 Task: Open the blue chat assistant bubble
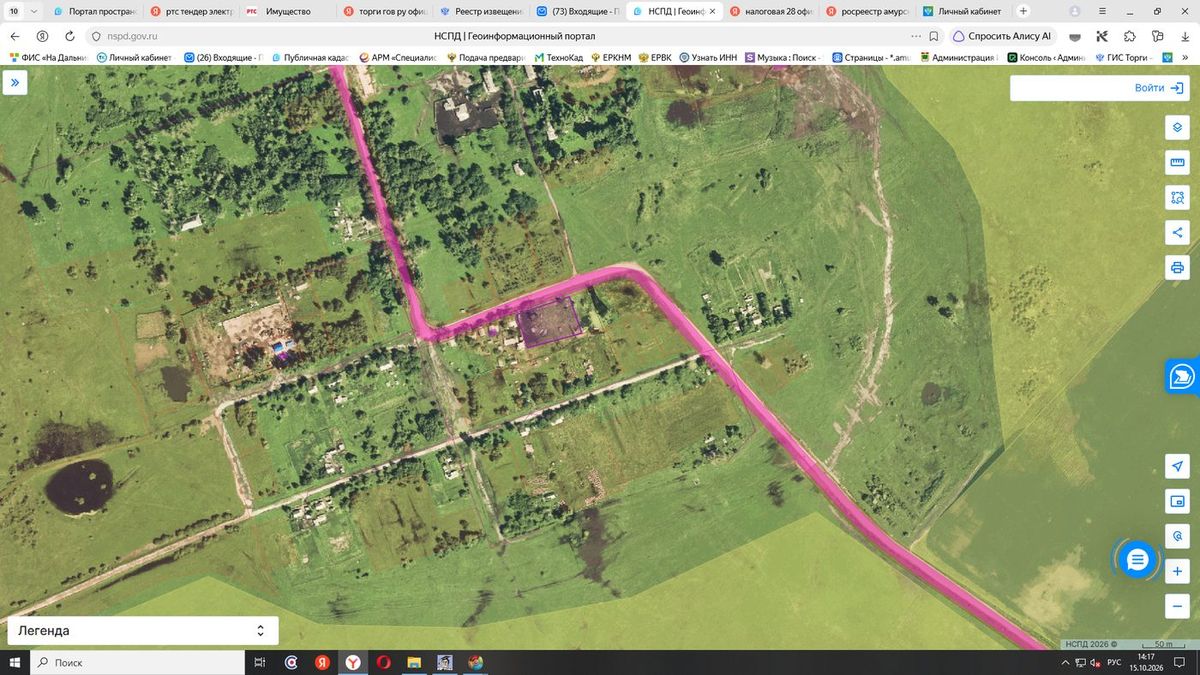pos(1137,560)
